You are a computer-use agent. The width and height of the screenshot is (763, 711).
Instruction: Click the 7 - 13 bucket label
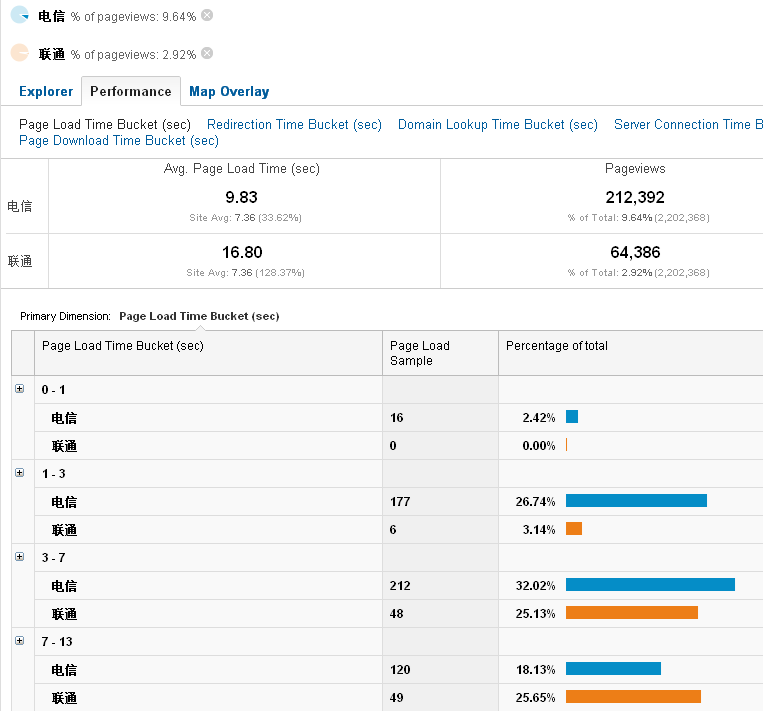[57, 641]
